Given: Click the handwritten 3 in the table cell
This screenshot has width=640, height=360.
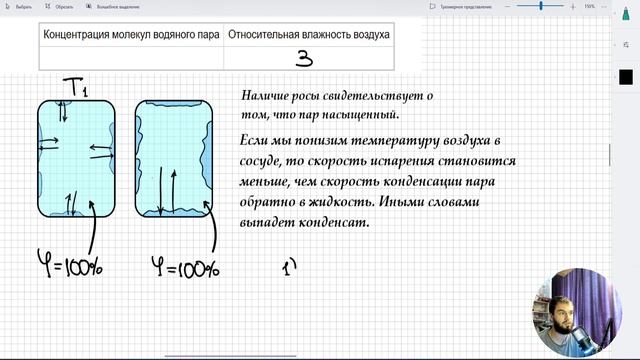Looking at the screenshot, I should coord(304,58).
